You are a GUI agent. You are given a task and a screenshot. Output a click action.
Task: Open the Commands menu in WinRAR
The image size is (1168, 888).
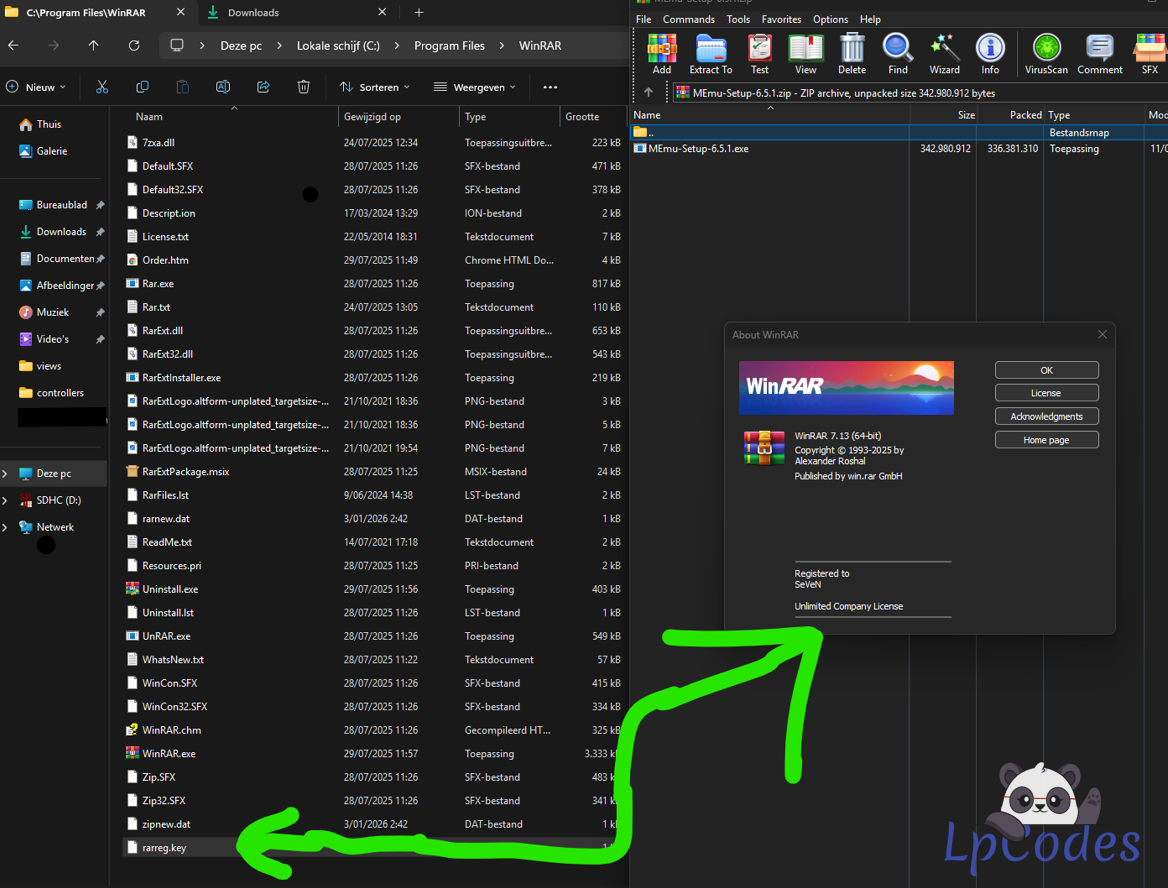(688, 19)
